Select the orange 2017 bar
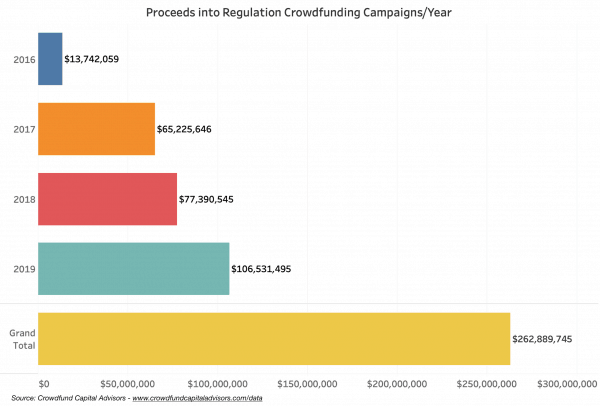This screenshot has height=406, width=600. (96, 129)
